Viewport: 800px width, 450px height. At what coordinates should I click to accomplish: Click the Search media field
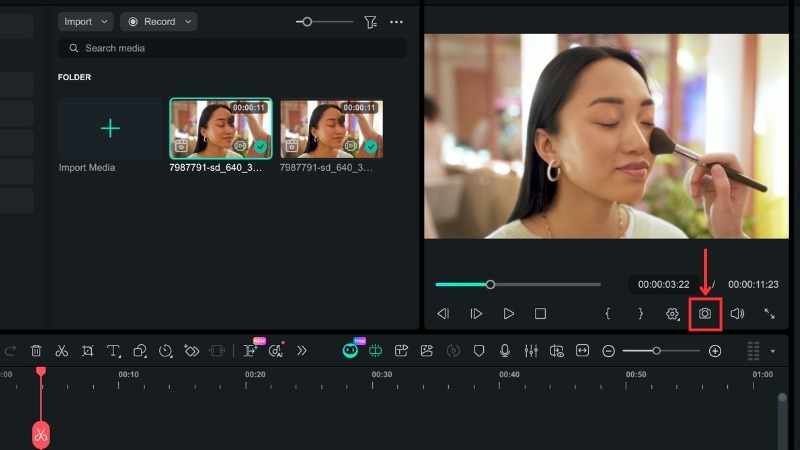pyautogui.click(x=232, y=48)
